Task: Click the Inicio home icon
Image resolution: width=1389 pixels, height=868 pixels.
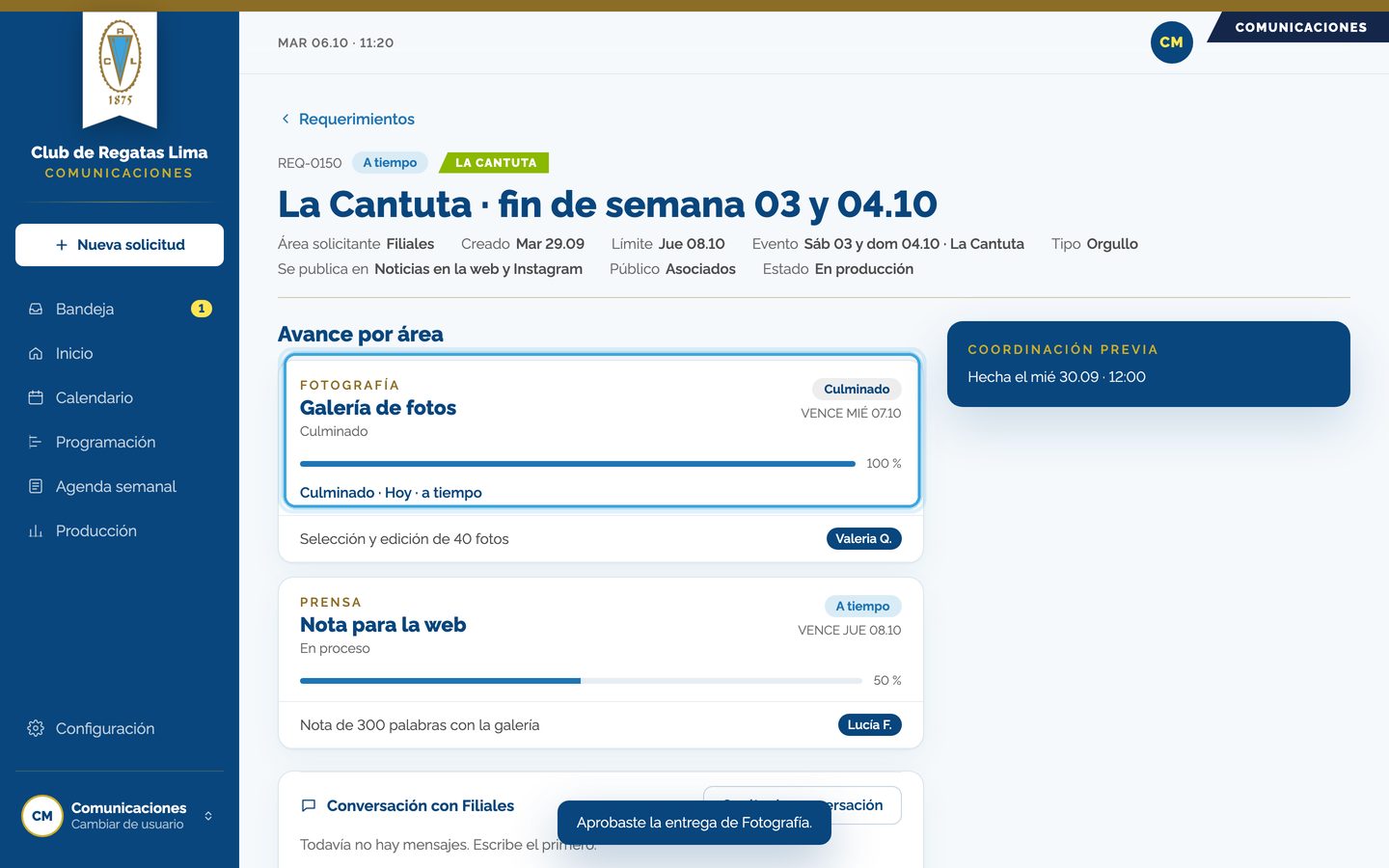Action: (x=36, y=353)
